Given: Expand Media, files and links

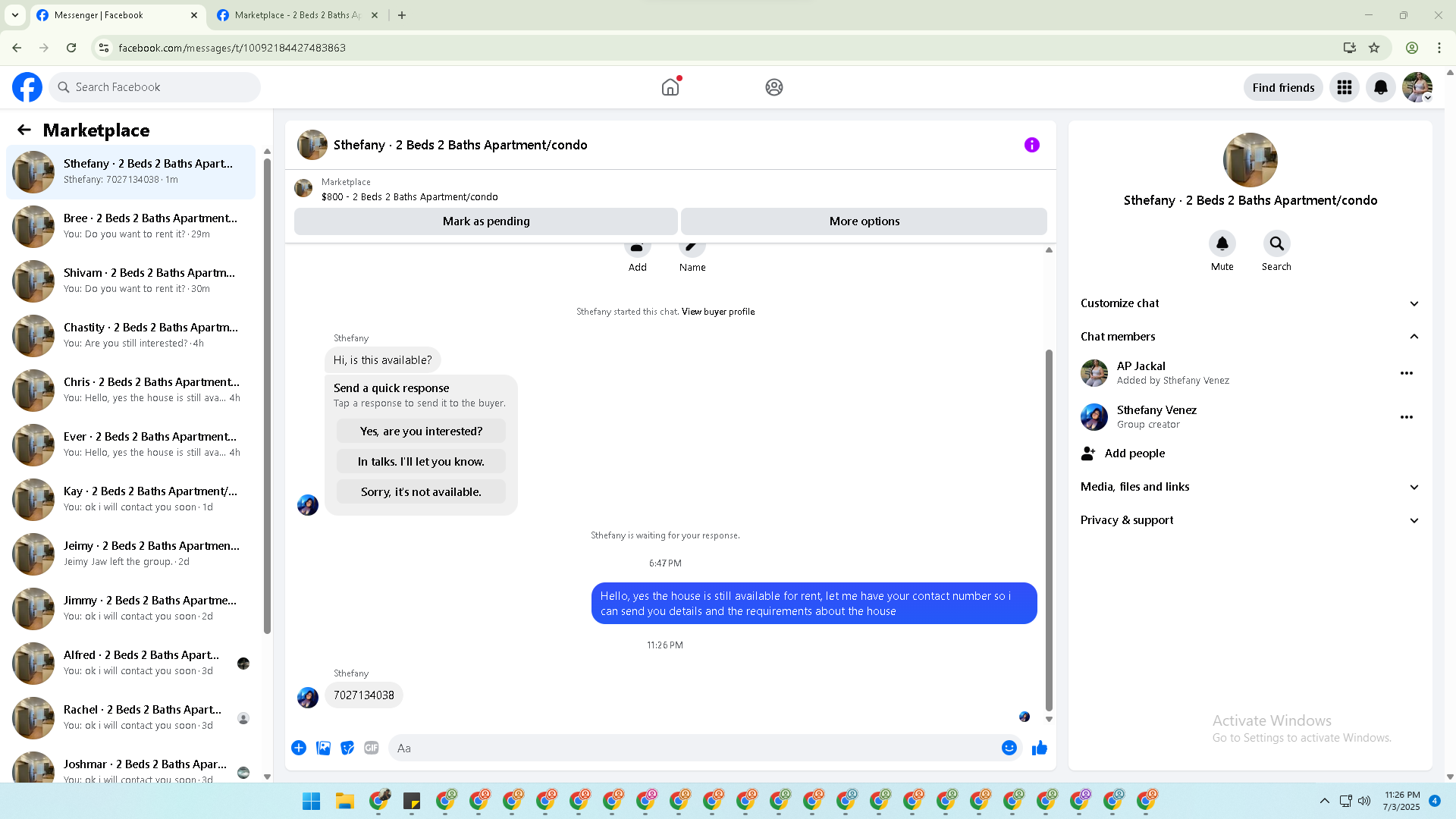Looking at the screenshot, I should pos(1250,487).
